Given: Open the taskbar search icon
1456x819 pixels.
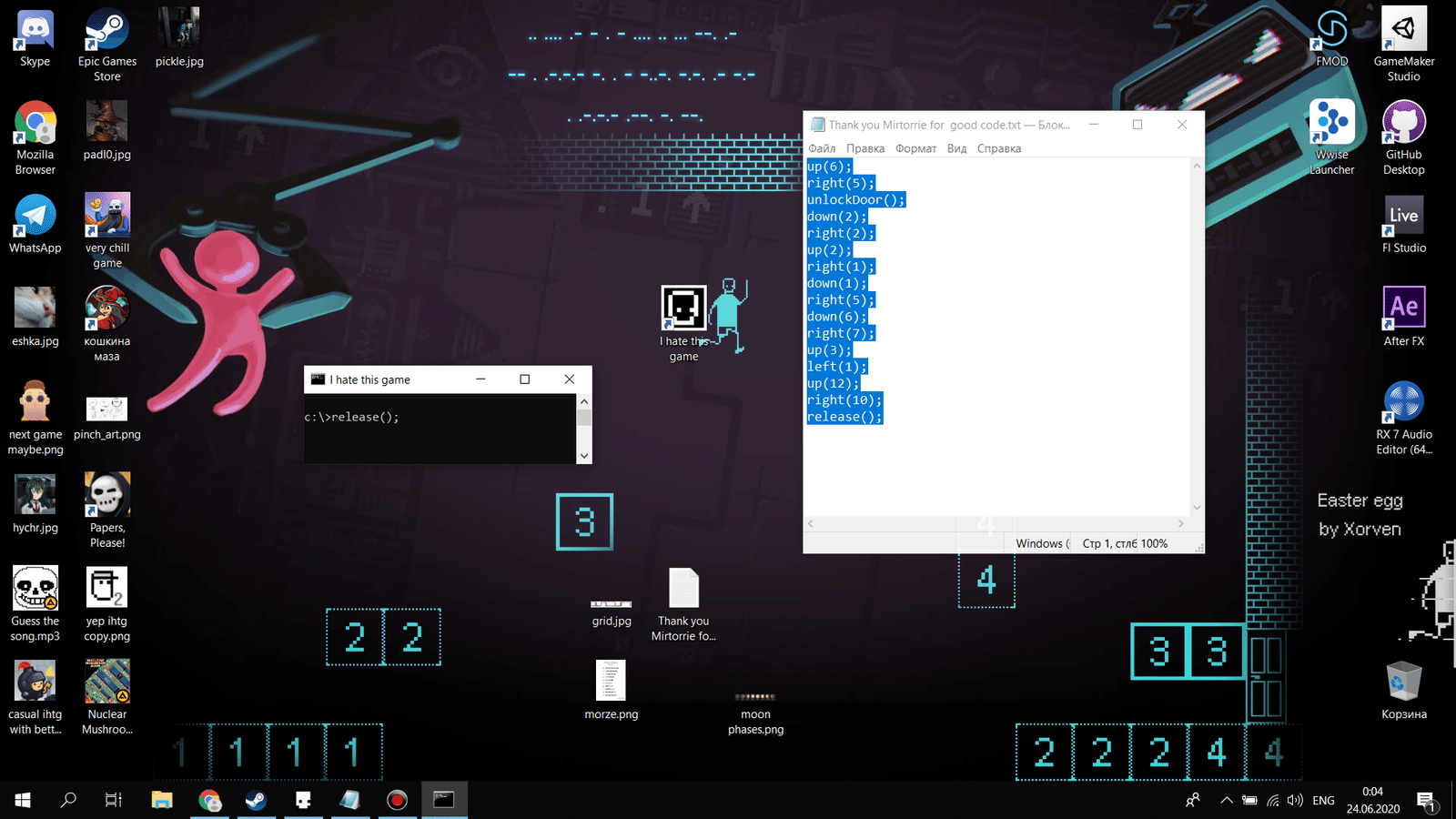Looking at the screenshot, I should click(x=68, y=800).
